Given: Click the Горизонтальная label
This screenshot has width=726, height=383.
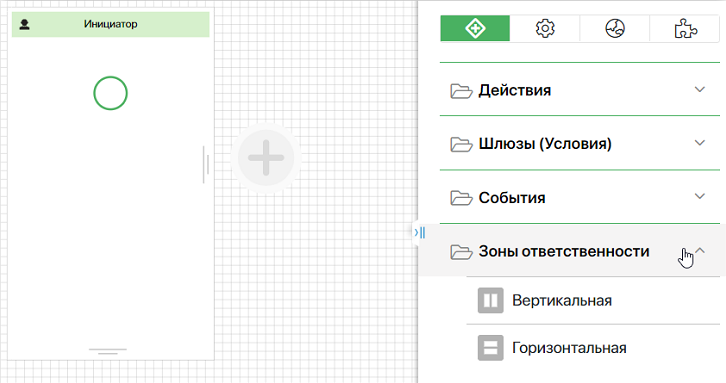Looking at the screenshot, I should (x=569, y=348).
